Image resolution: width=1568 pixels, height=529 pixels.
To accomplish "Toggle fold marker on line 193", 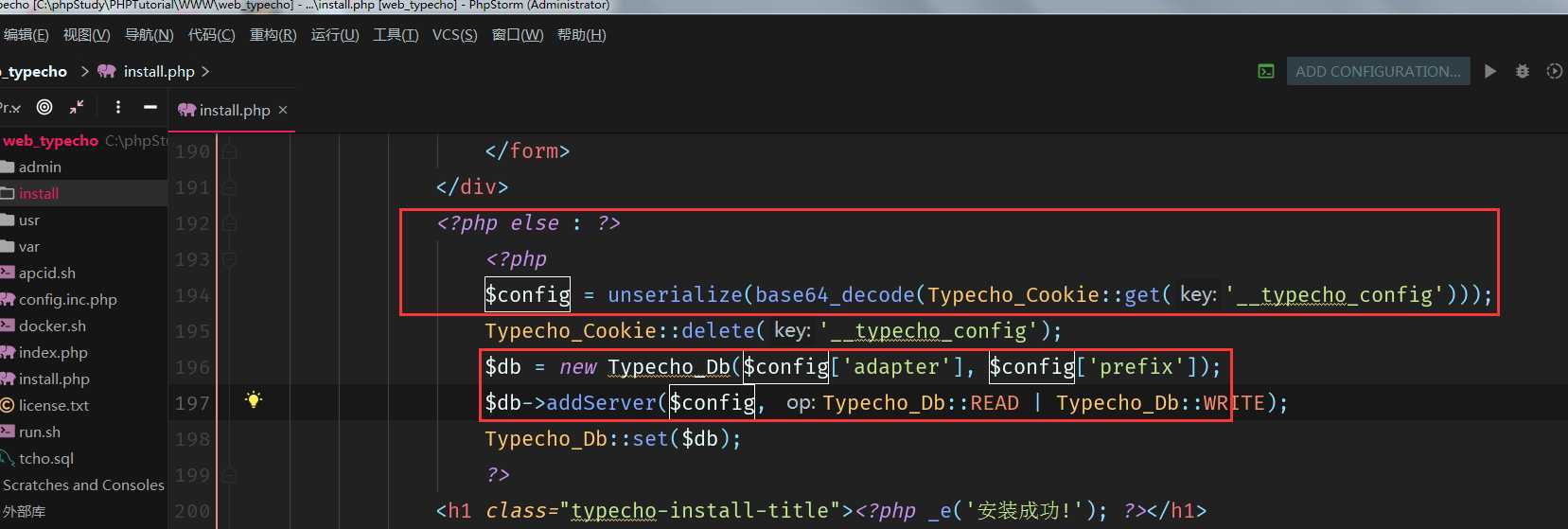I will click(229, 259).
